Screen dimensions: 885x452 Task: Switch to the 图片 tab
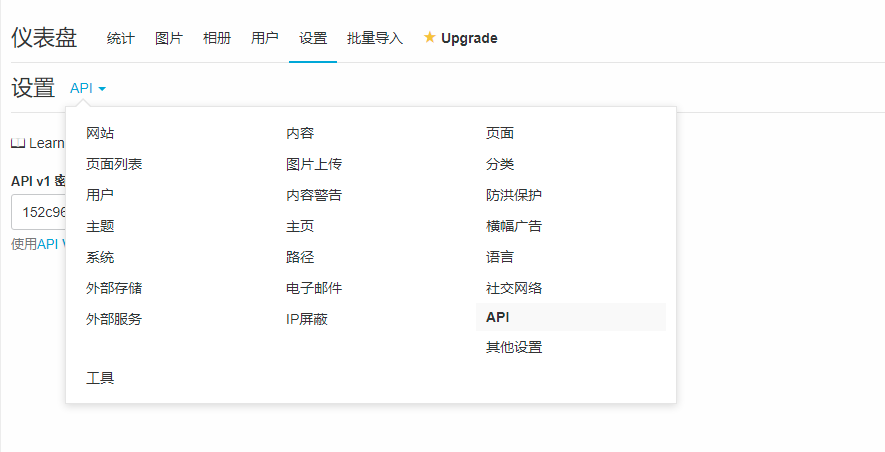(169, 38)
